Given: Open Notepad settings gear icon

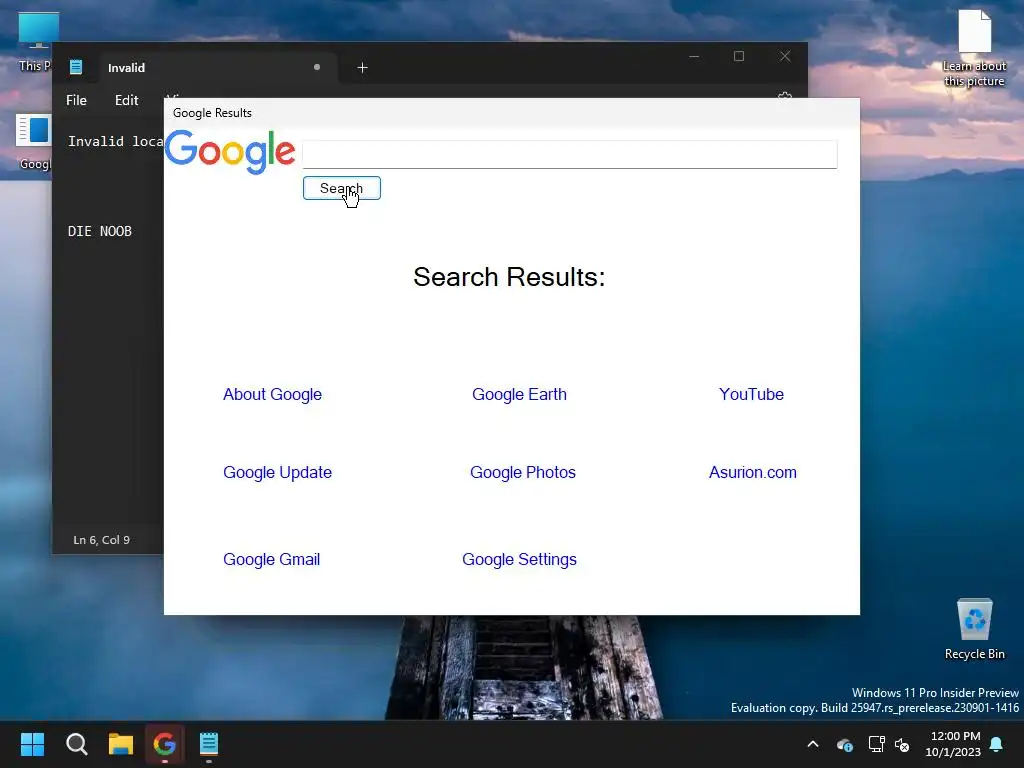Looking at the screenshot, I should (784, 95).
